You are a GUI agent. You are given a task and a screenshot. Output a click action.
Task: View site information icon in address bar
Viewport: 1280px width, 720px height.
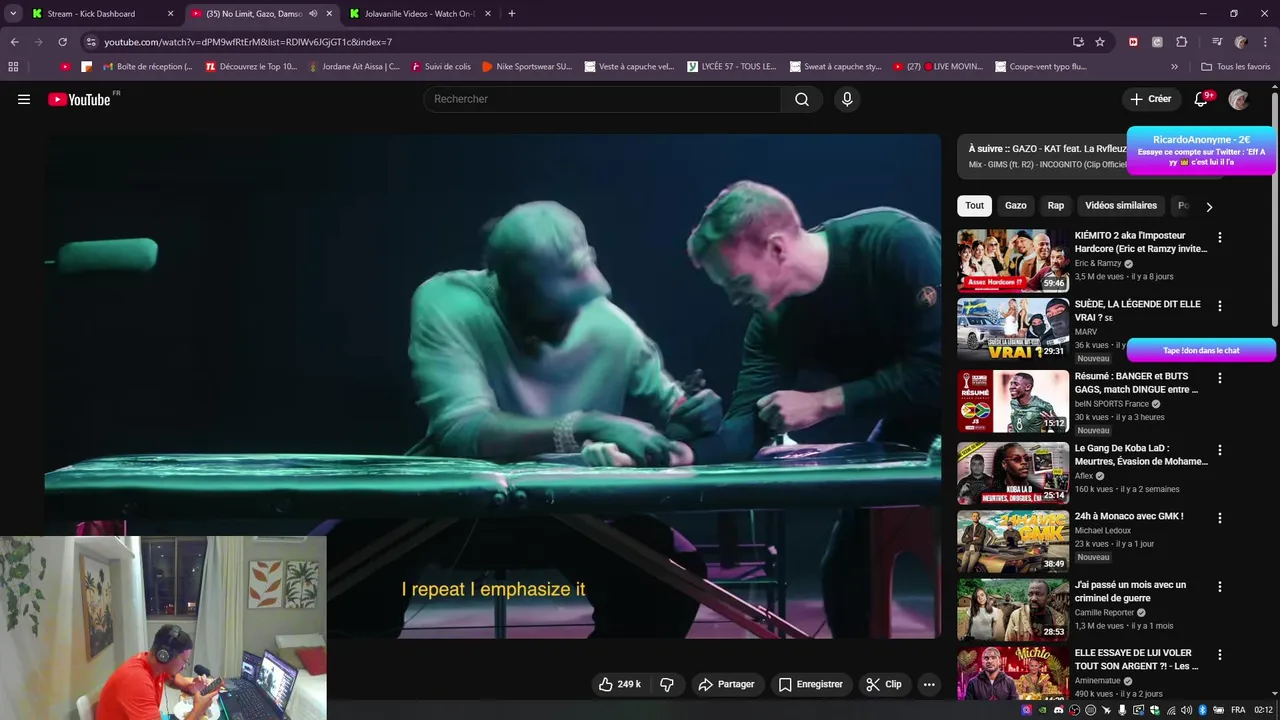91,42
